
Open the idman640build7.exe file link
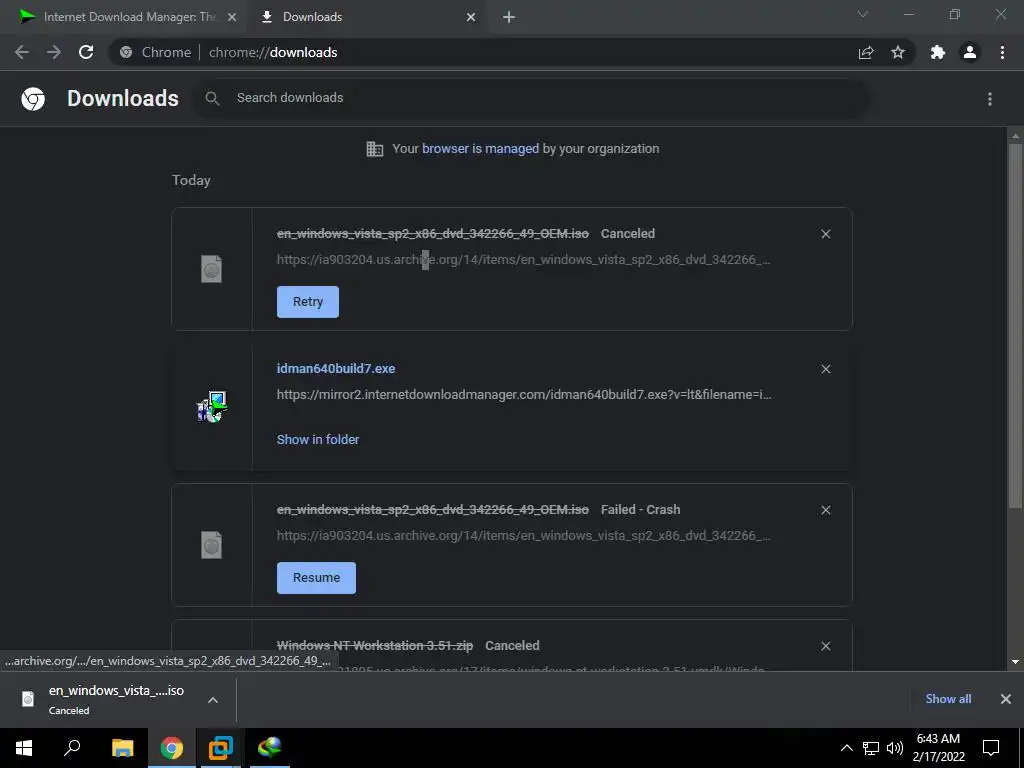(x=336, y=368)
